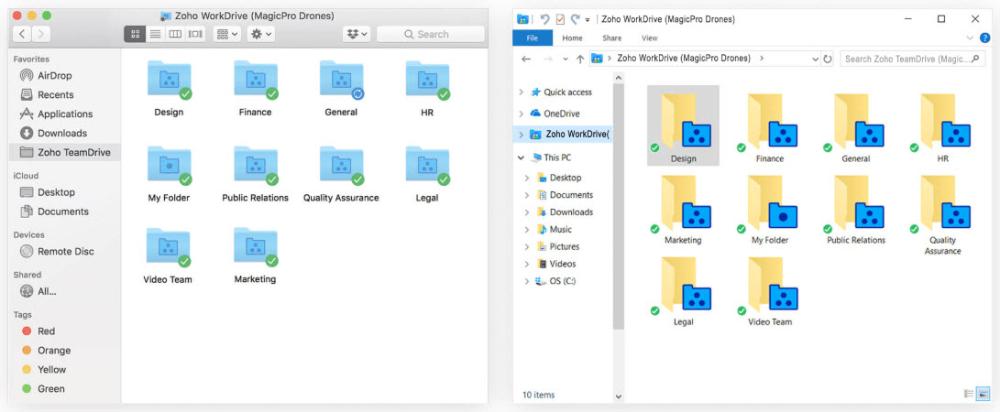This screenshot has width=1000, height=412.
Task: Open Video Team folder in Finder window
Action: (x=168, y=247)
